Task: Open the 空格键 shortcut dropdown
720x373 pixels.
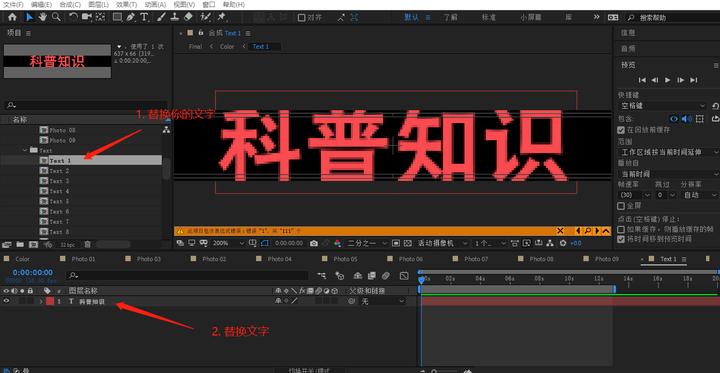Action: (x=663, y=106)
